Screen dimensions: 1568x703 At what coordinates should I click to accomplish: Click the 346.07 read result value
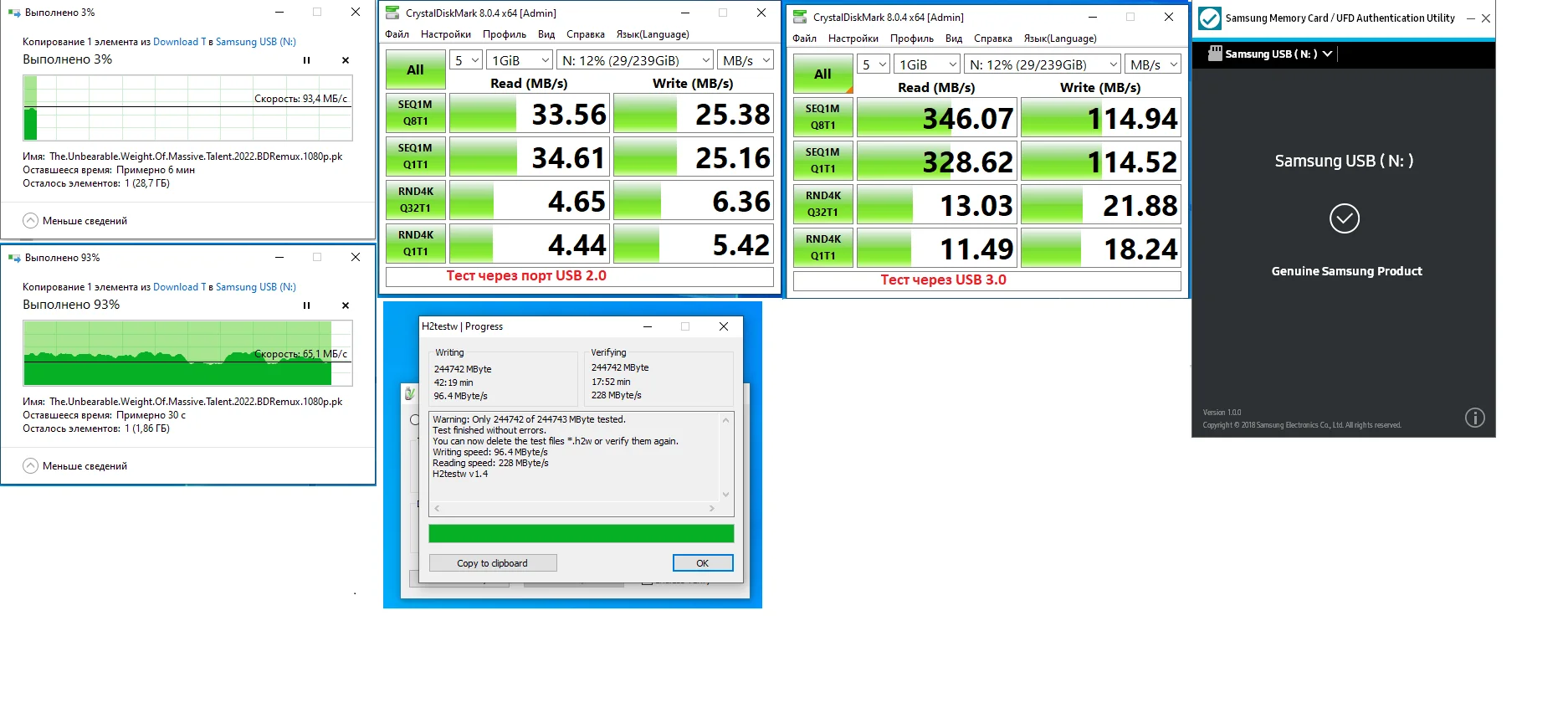(937, 118)
